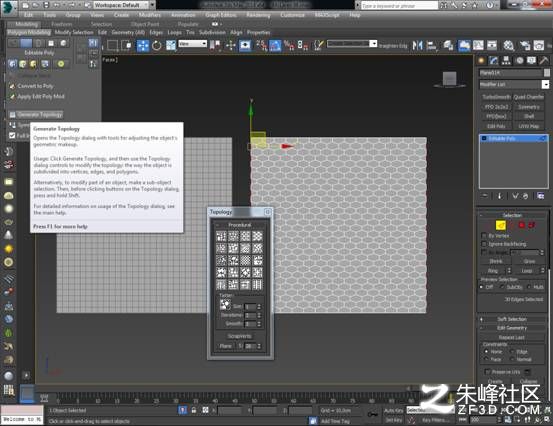Image resolution: width=553 pixels, height=426 pixels.
Task: Click the first Procedural topology pattern
Action: tap(221, 236)
